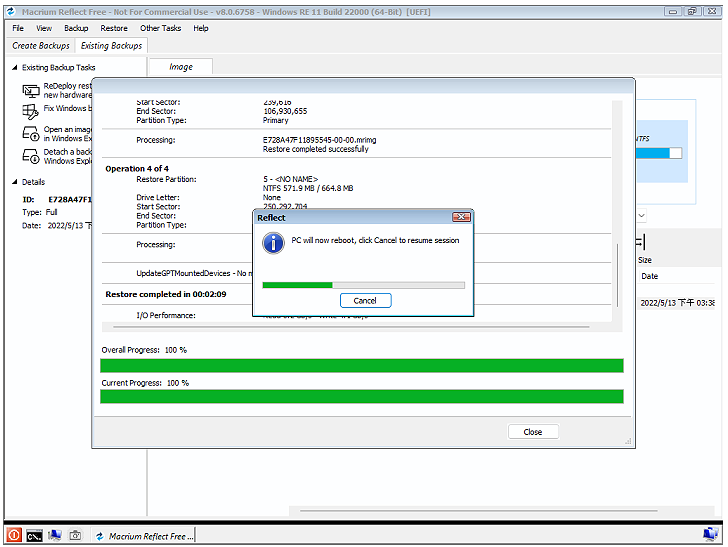Open the File menu

coord(18,28)
